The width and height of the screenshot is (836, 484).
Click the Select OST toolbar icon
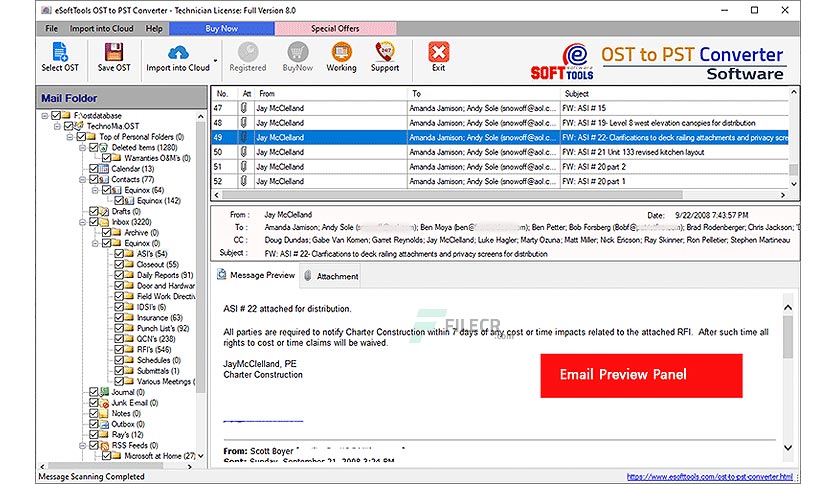tap(60, 52)
